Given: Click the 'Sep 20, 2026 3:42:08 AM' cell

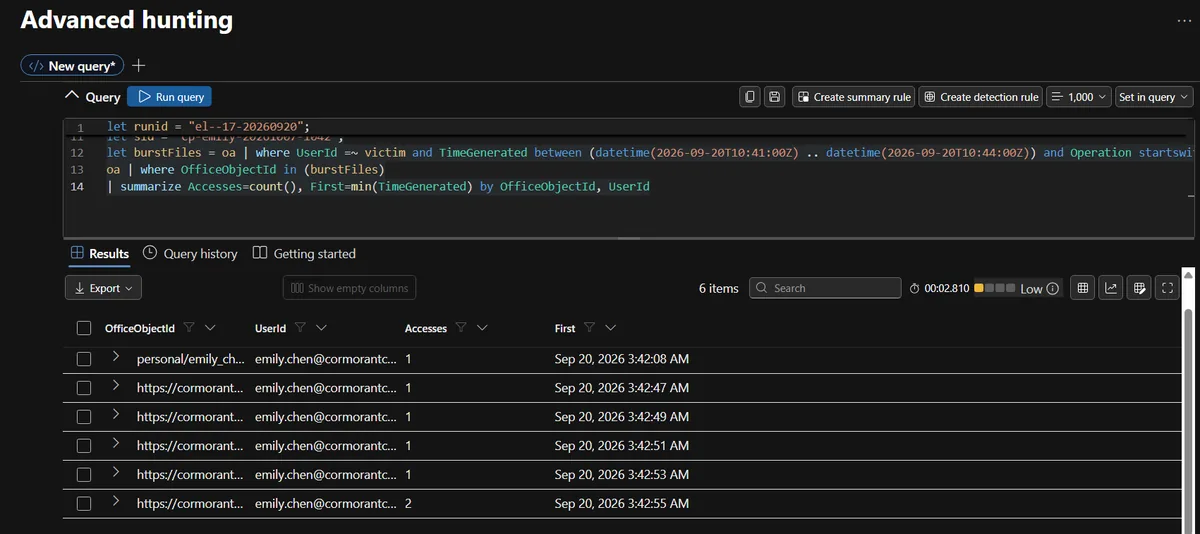Looking at the screenshot, I should pyautogui.click(x=621, y=358).
